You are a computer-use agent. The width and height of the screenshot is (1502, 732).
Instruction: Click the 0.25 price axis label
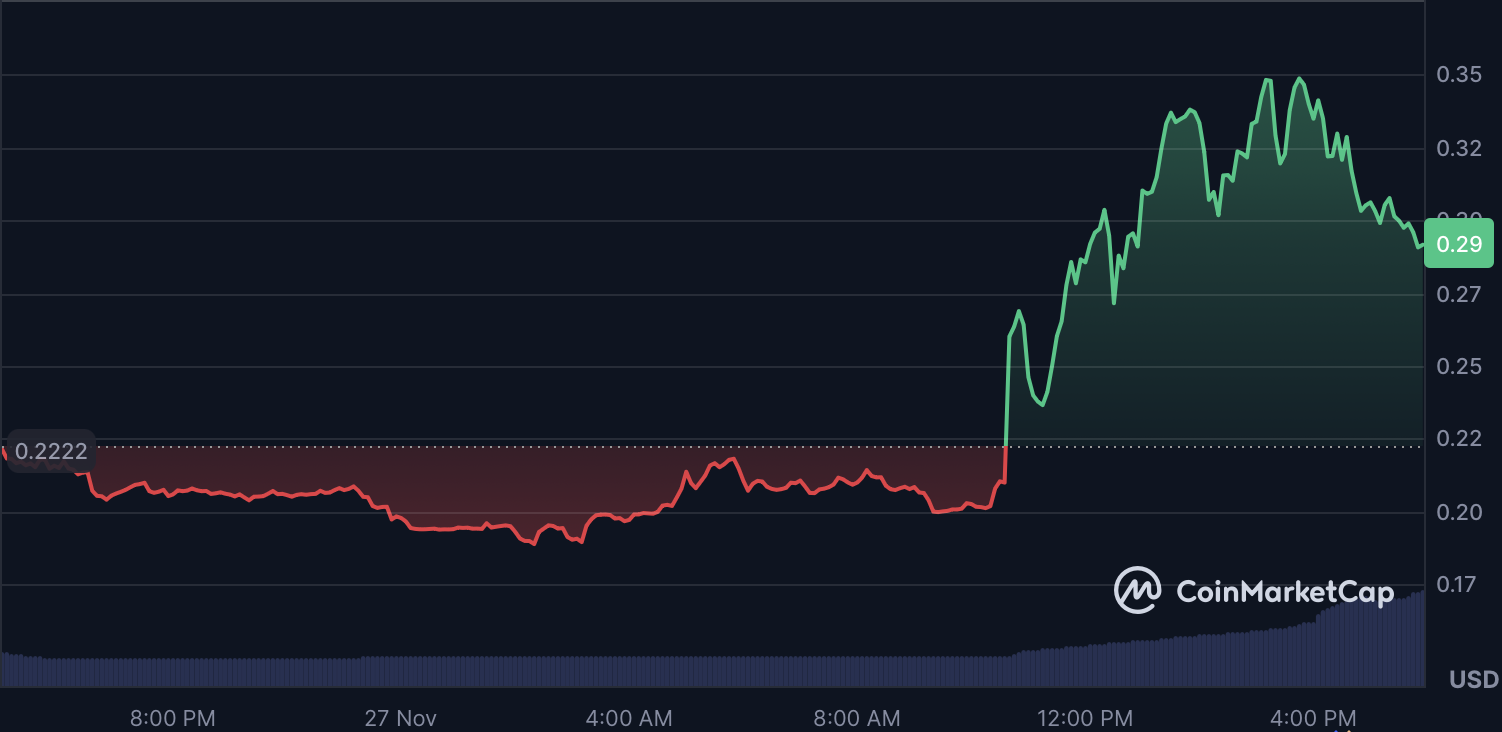[x=1458, y=367]
